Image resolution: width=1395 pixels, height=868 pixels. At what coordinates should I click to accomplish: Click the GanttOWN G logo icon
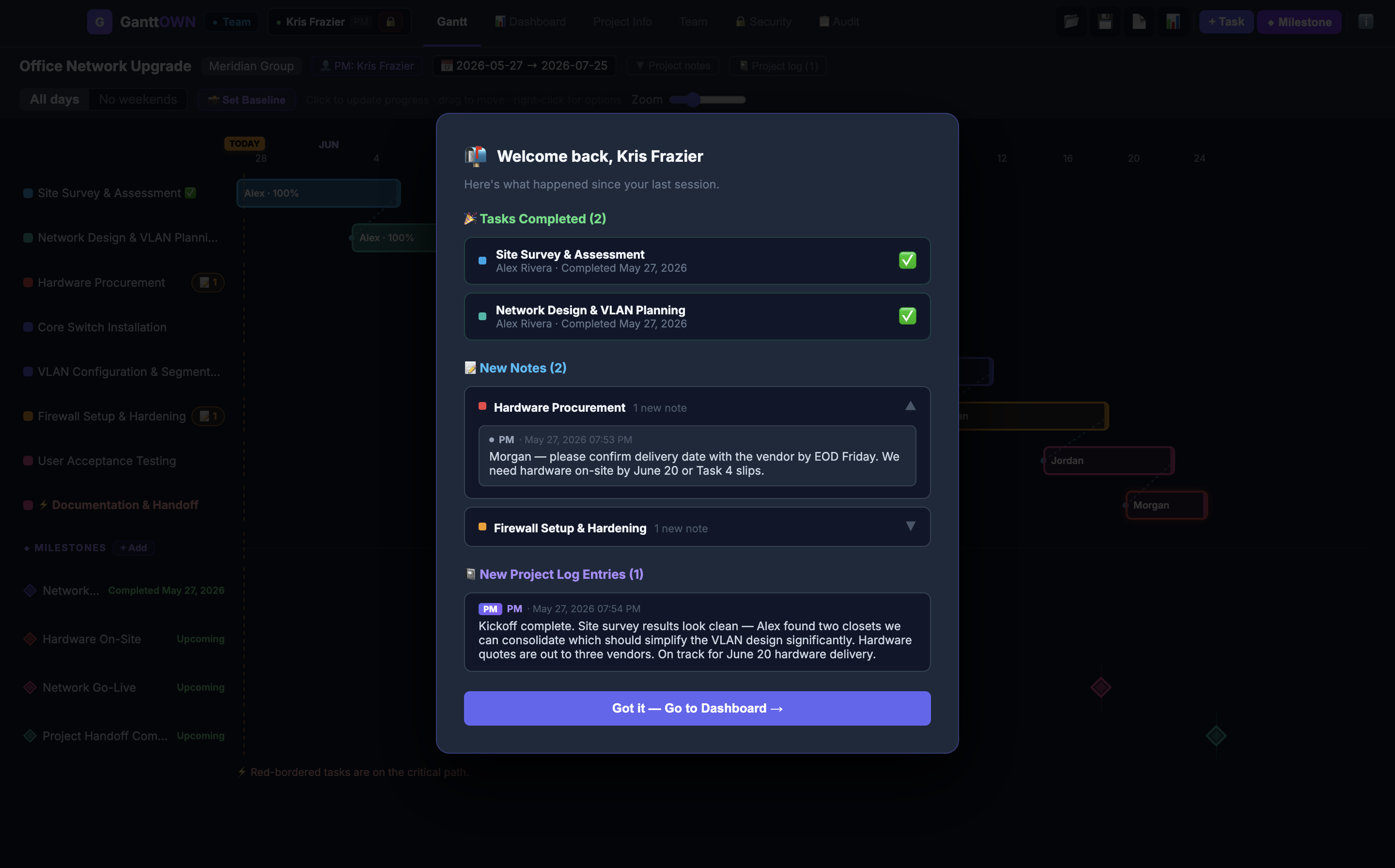click(99, 22)
